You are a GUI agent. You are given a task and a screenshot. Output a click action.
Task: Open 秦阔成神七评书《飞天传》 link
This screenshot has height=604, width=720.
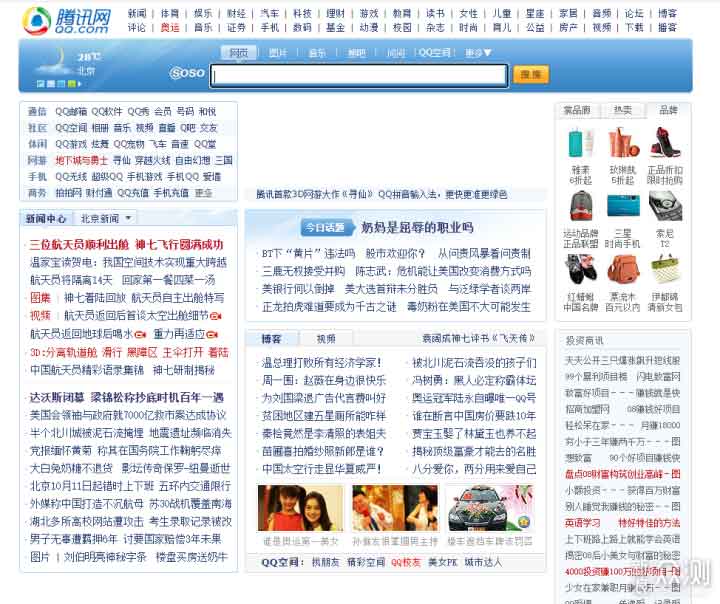479,339
